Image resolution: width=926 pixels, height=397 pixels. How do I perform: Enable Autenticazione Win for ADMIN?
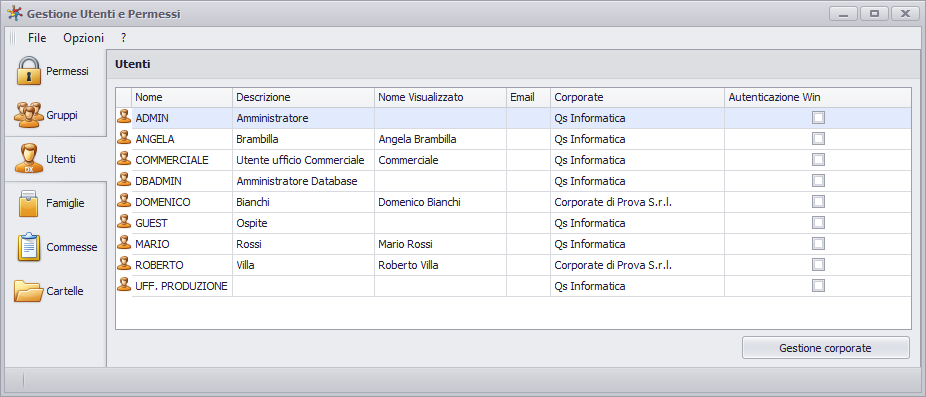(x=818, y=118)
